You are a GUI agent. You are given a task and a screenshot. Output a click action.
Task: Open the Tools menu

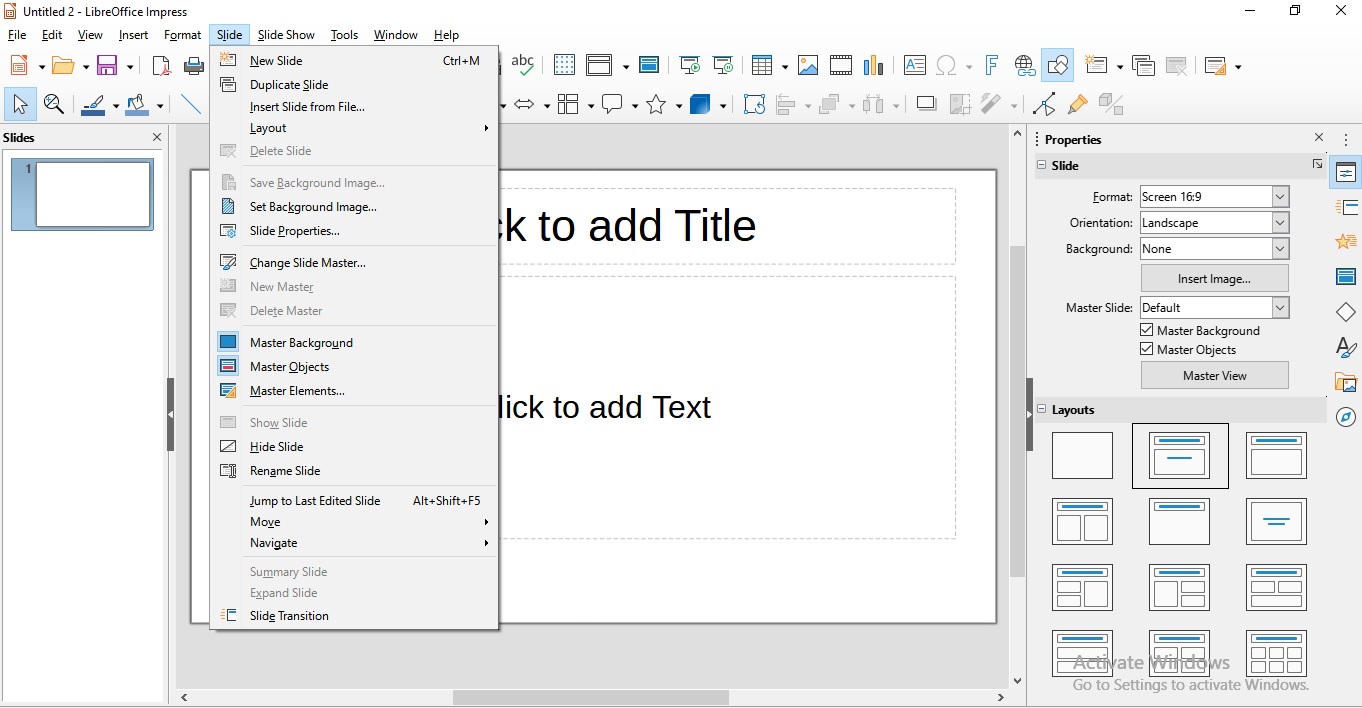coord(344,35)
